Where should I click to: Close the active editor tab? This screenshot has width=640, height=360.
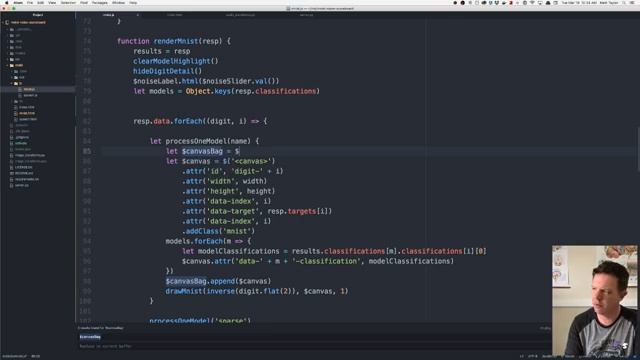138,15
